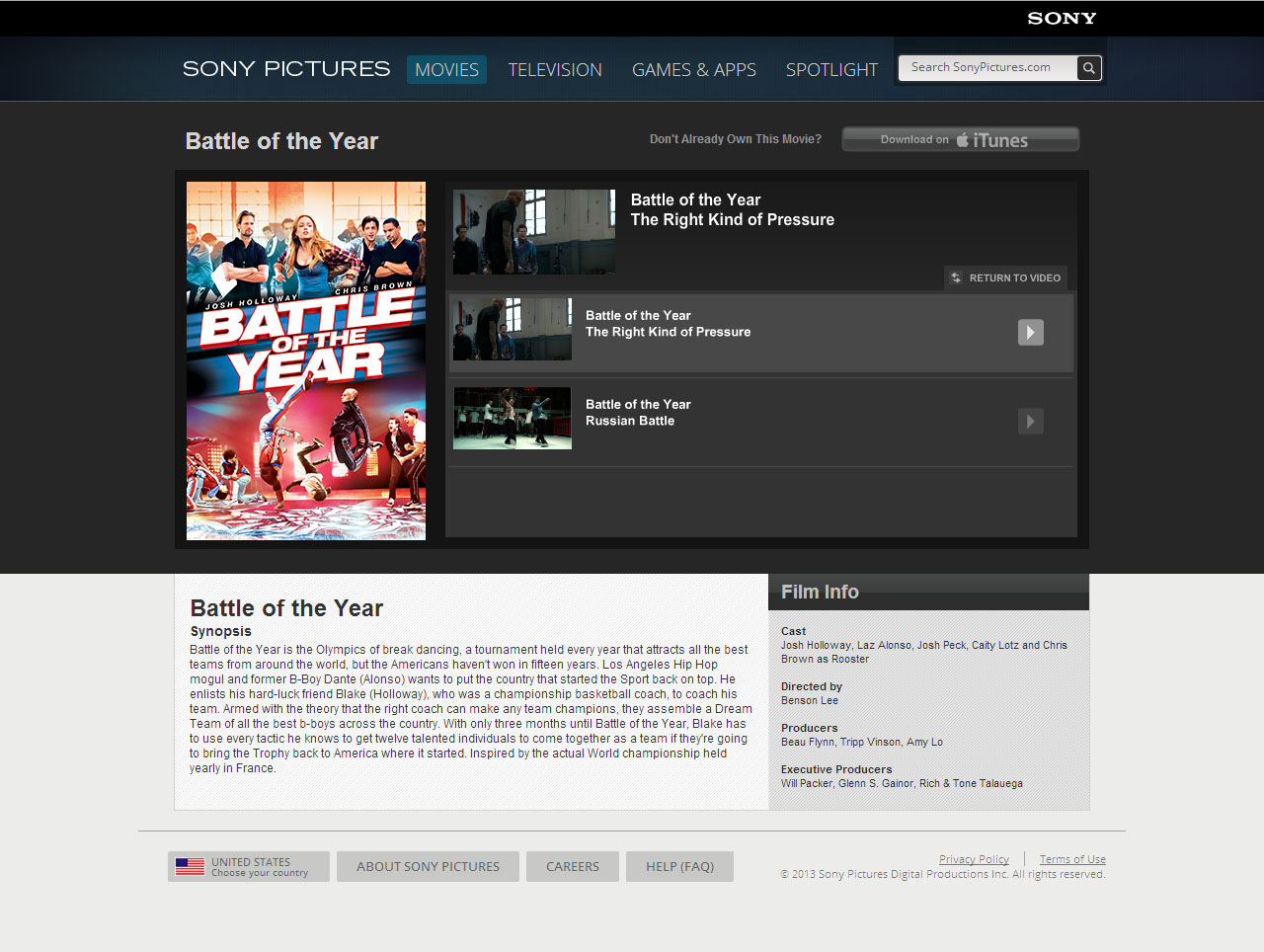The width and height of the screenshot is (1264, 952).
Task: Open the Television menu
Action: (555, 69)
